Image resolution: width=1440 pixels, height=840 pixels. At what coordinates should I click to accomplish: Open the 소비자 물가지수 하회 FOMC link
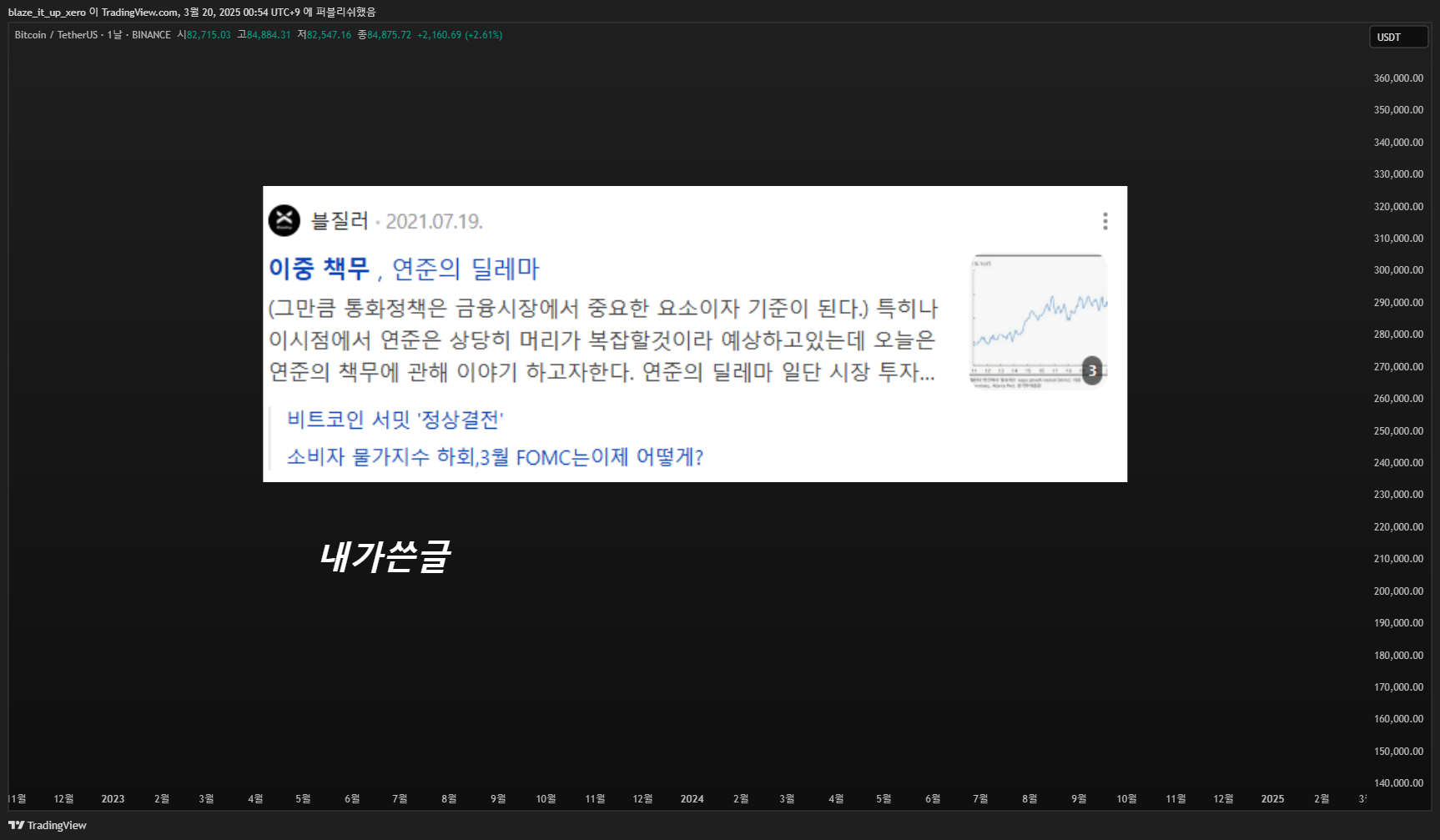click(x=496, y=457)
